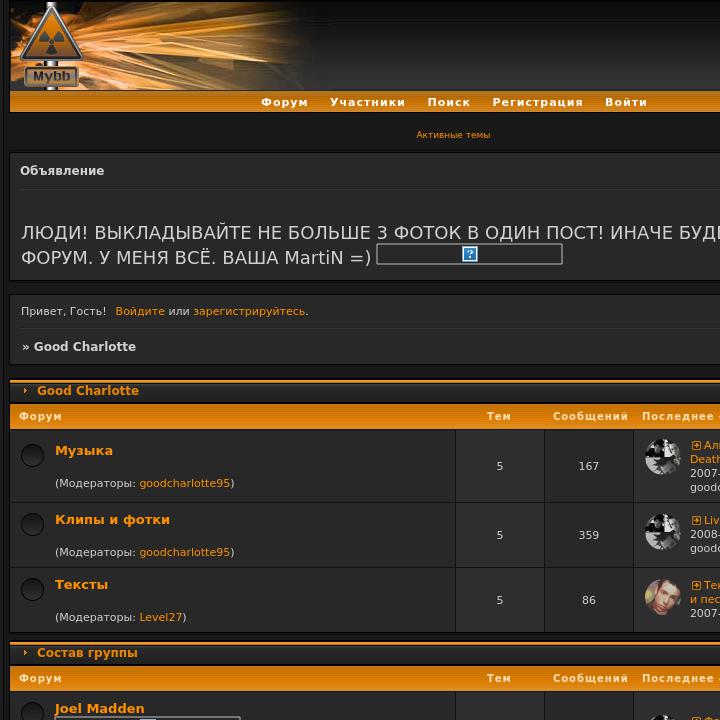
Task: Open the Войти menu item
Action: point(626,102)
